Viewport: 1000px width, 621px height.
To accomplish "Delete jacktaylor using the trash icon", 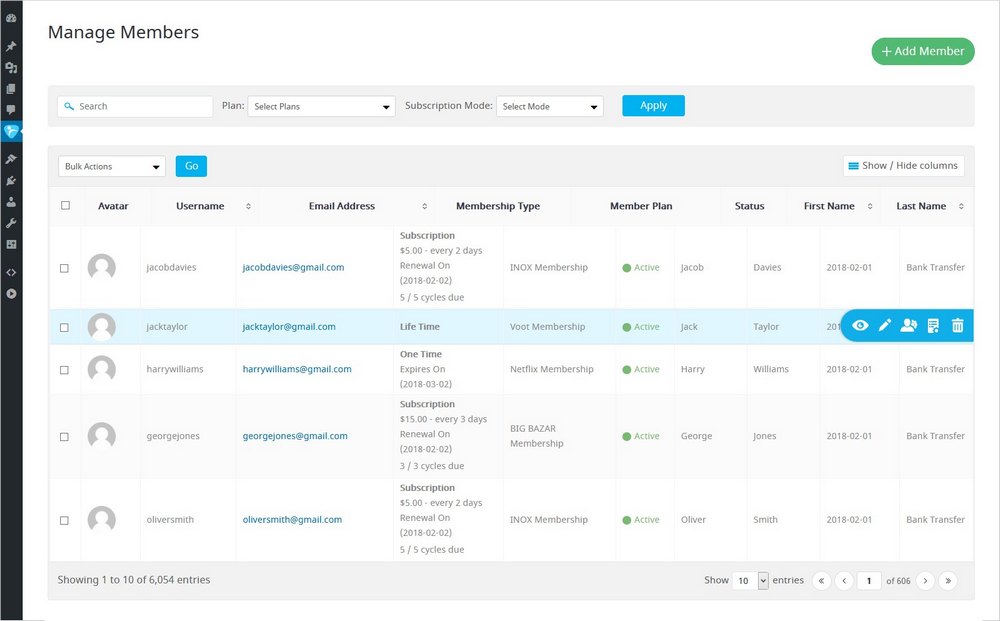I will tap(957, 326).
